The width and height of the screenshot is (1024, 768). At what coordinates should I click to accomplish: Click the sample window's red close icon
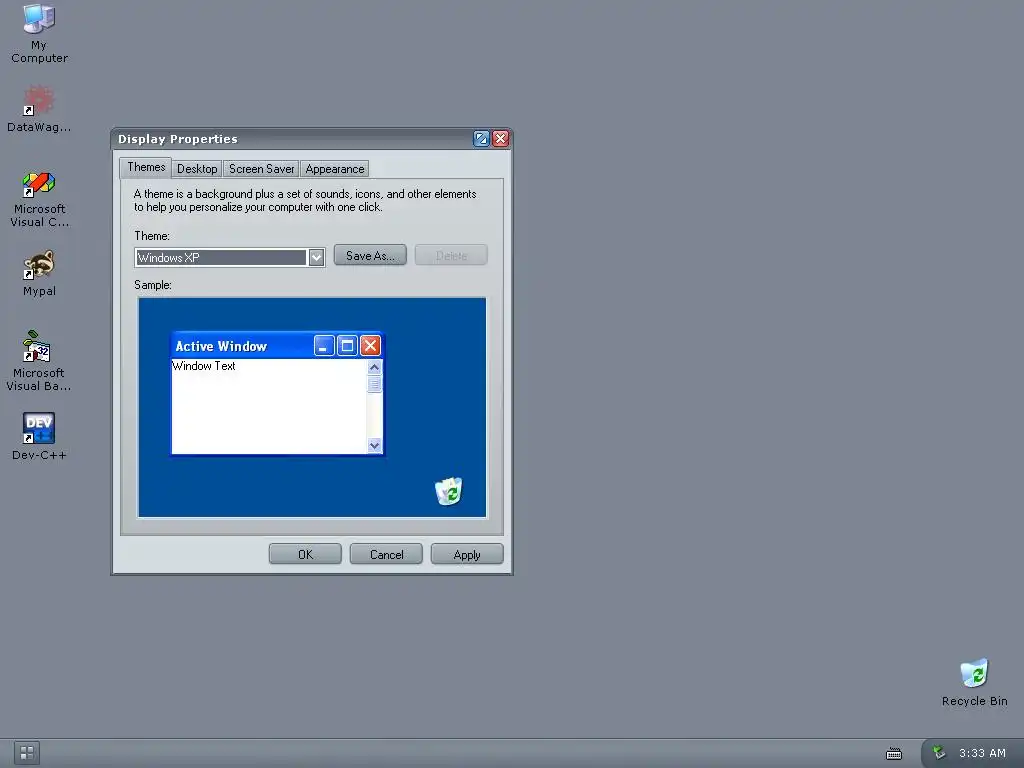click(x=370, y=345)
